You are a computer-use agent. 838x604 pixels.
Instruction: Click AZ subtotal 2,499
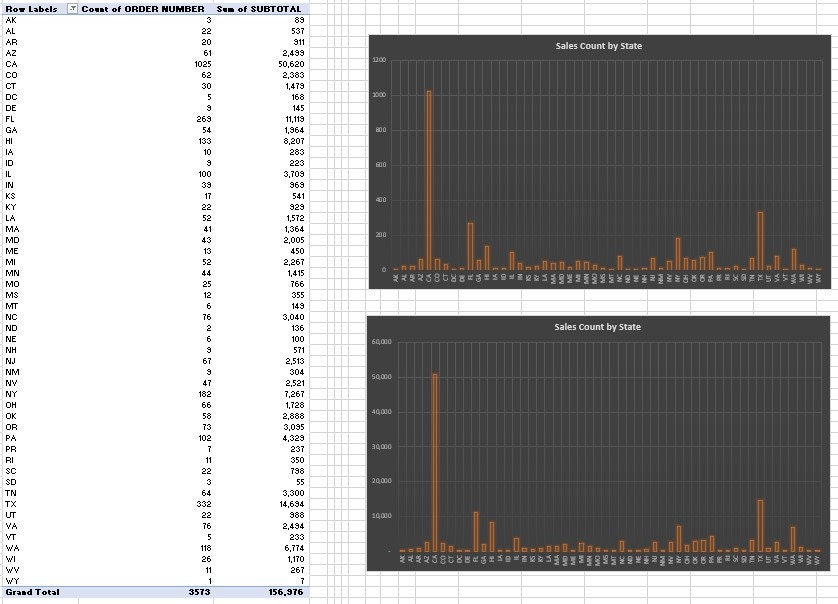tap(294, 53)
